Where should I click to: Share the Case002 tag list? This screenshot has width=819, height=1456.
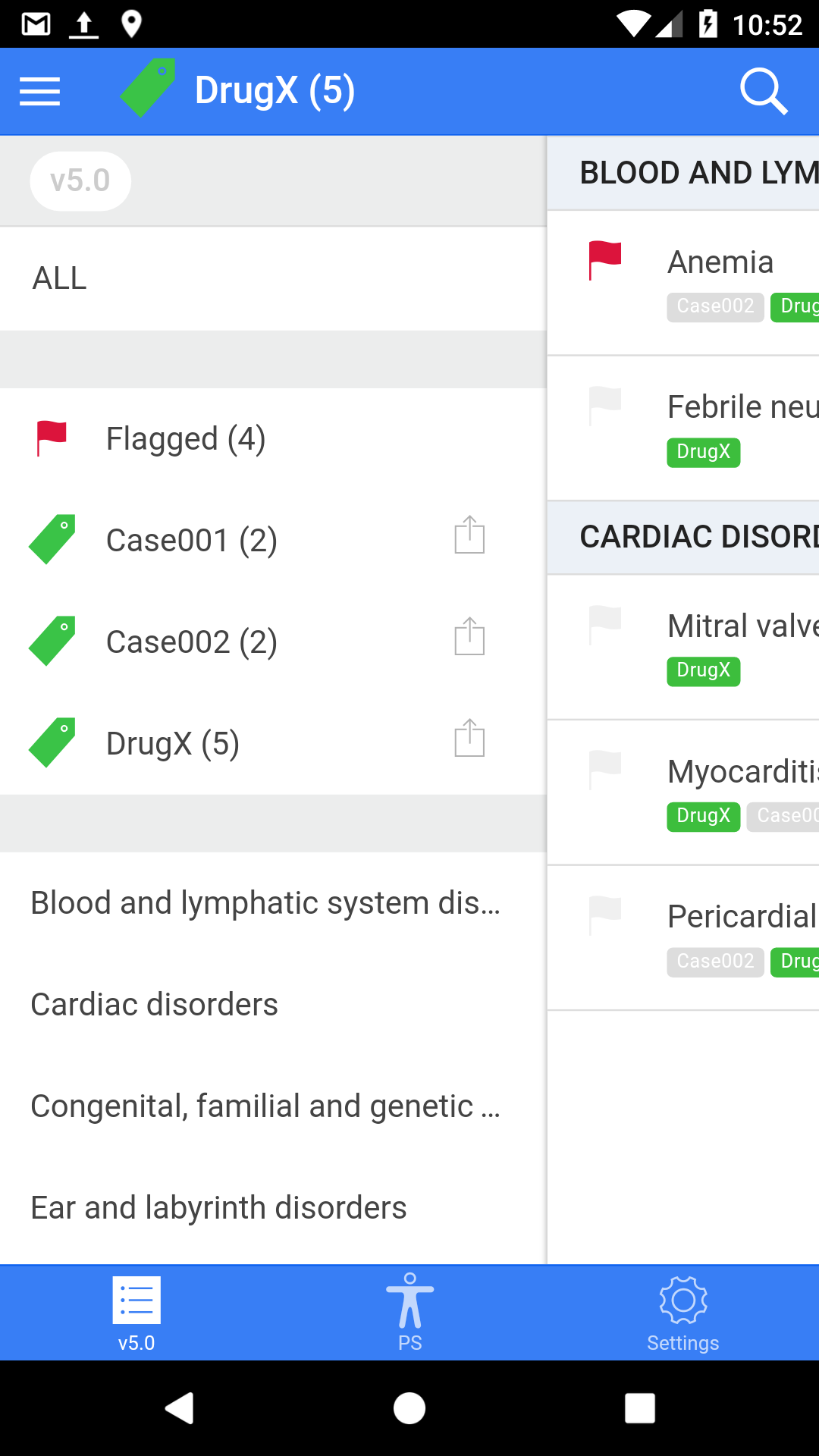469,637
